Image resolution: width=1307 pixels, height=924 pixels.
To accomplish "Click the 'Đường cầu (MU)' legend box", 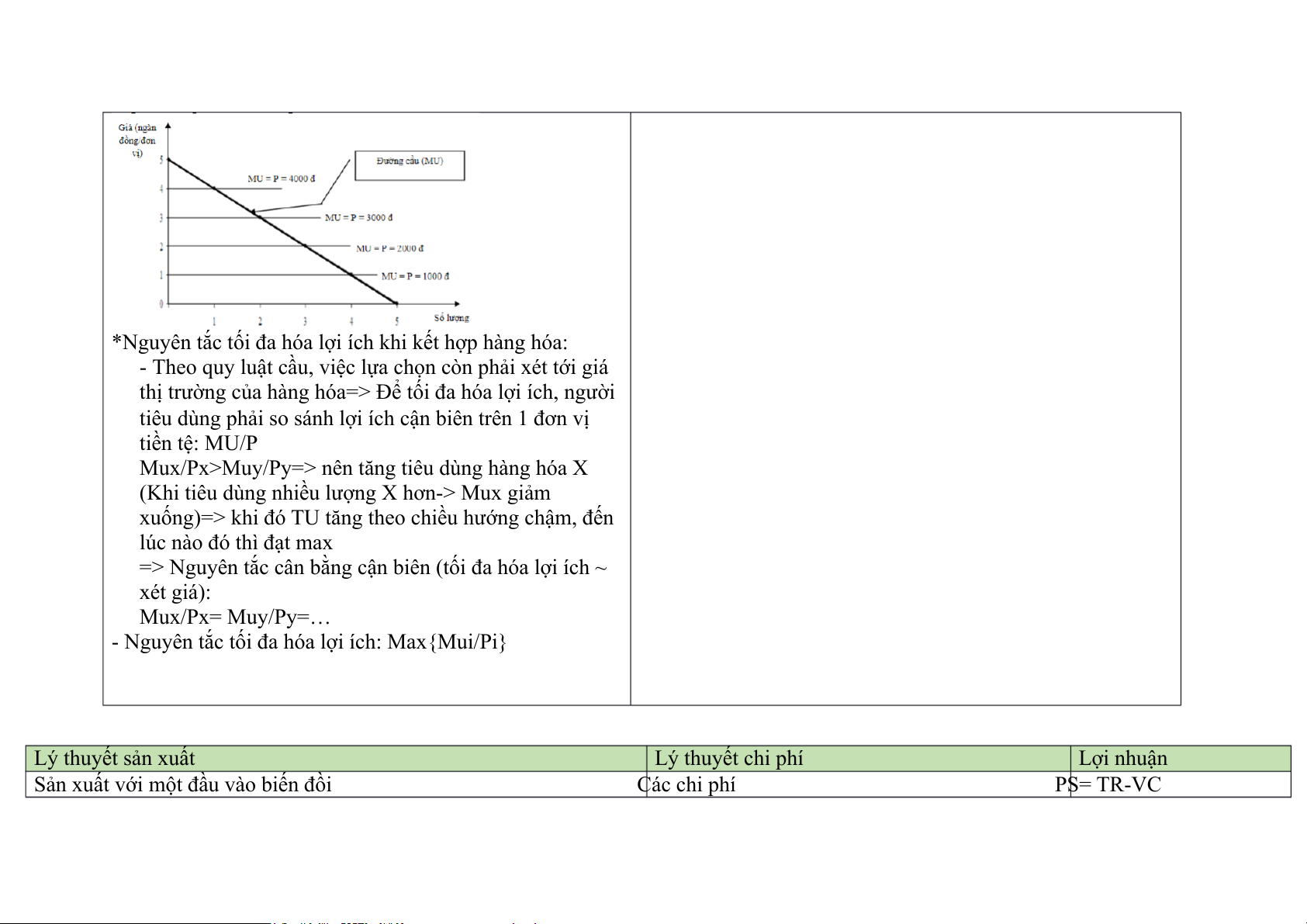I will pyautogui.click(x=410, y=165).
